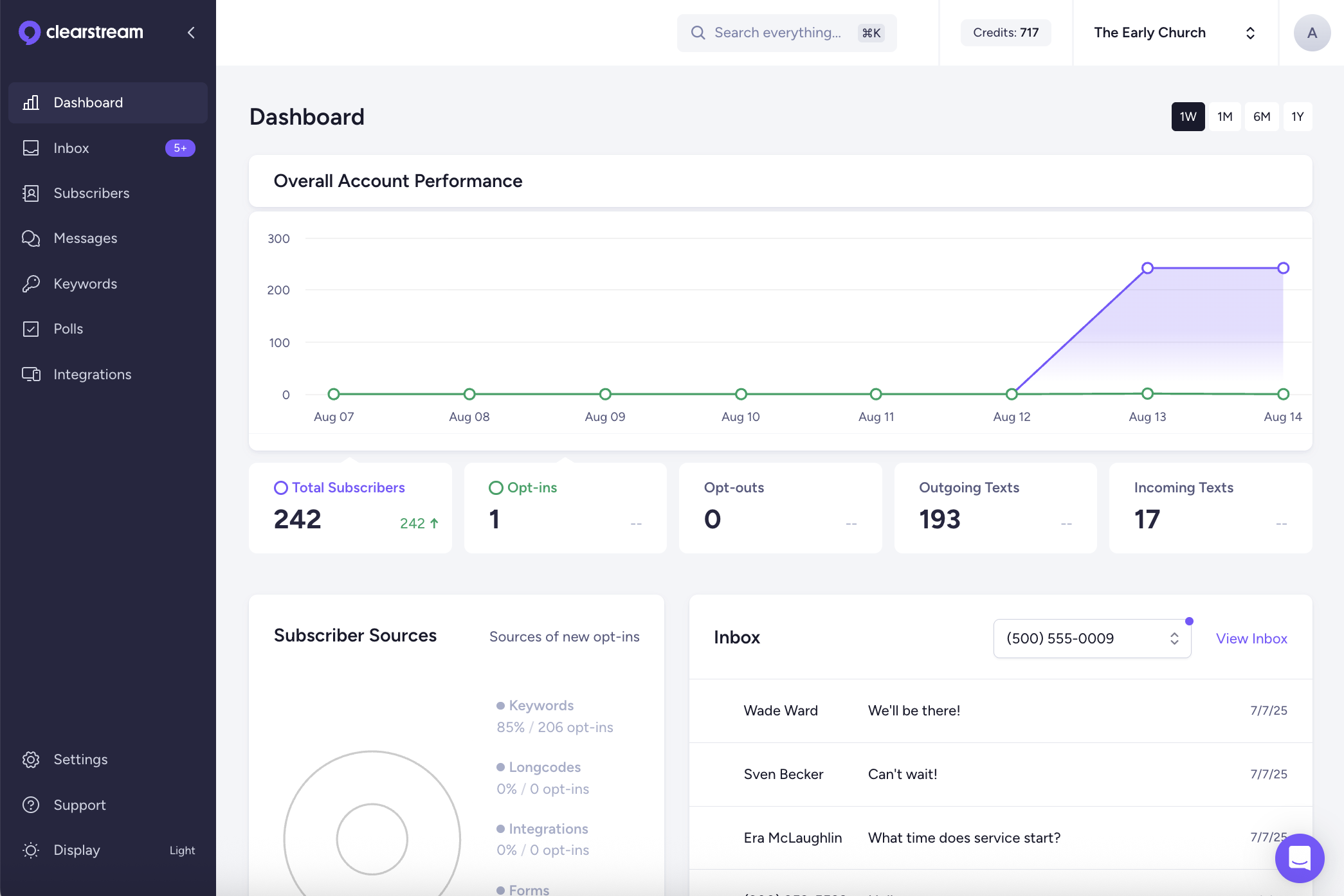Click the clearstream logo

point(79,32)
